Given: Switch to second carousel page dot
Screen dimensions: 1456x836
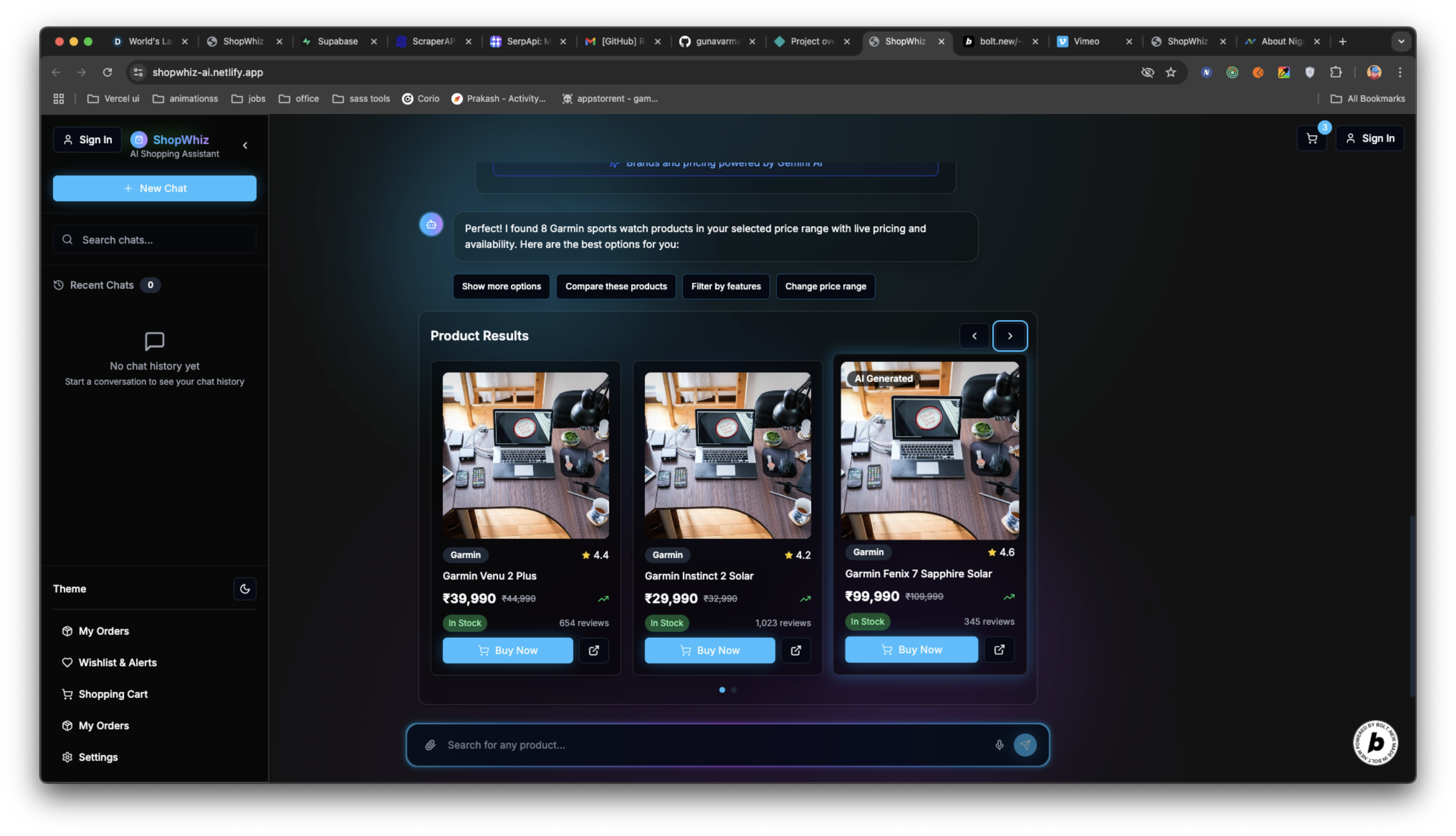Looking at the screenshot, I should [x=734, y=690].
